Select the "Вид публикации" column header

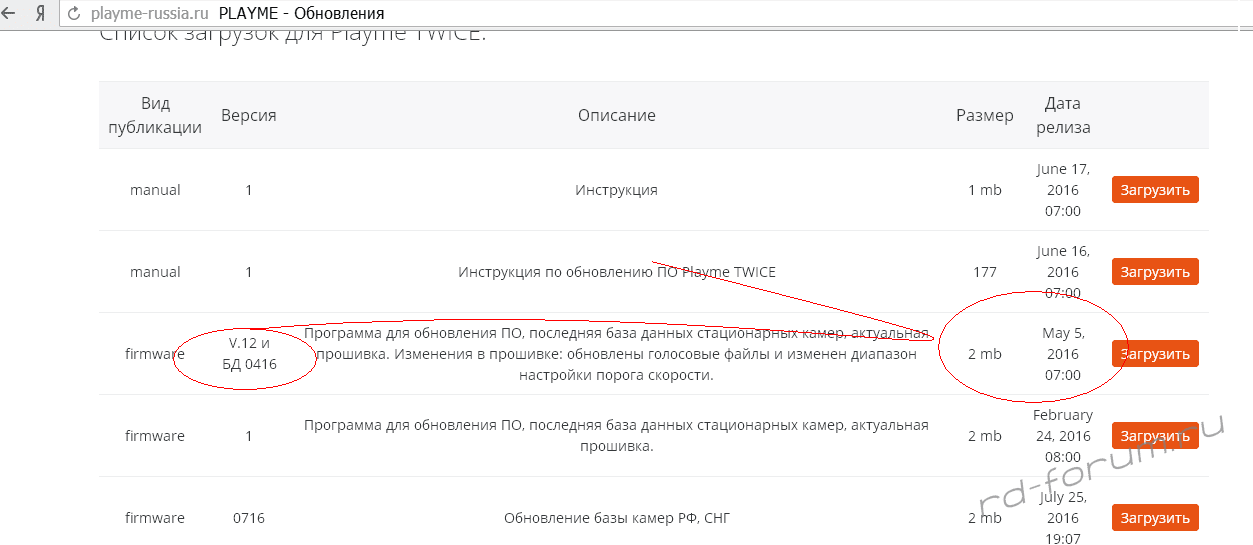coord(155,115)
